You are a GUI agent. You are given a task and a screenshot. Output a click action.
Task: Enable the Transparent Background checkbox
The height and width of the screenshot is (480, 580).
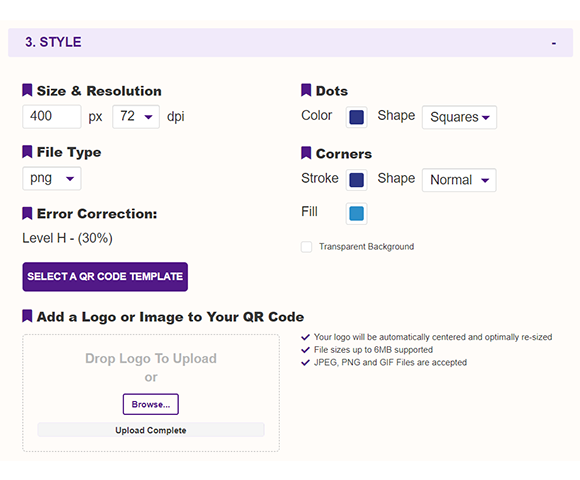(x=306, y=247)
